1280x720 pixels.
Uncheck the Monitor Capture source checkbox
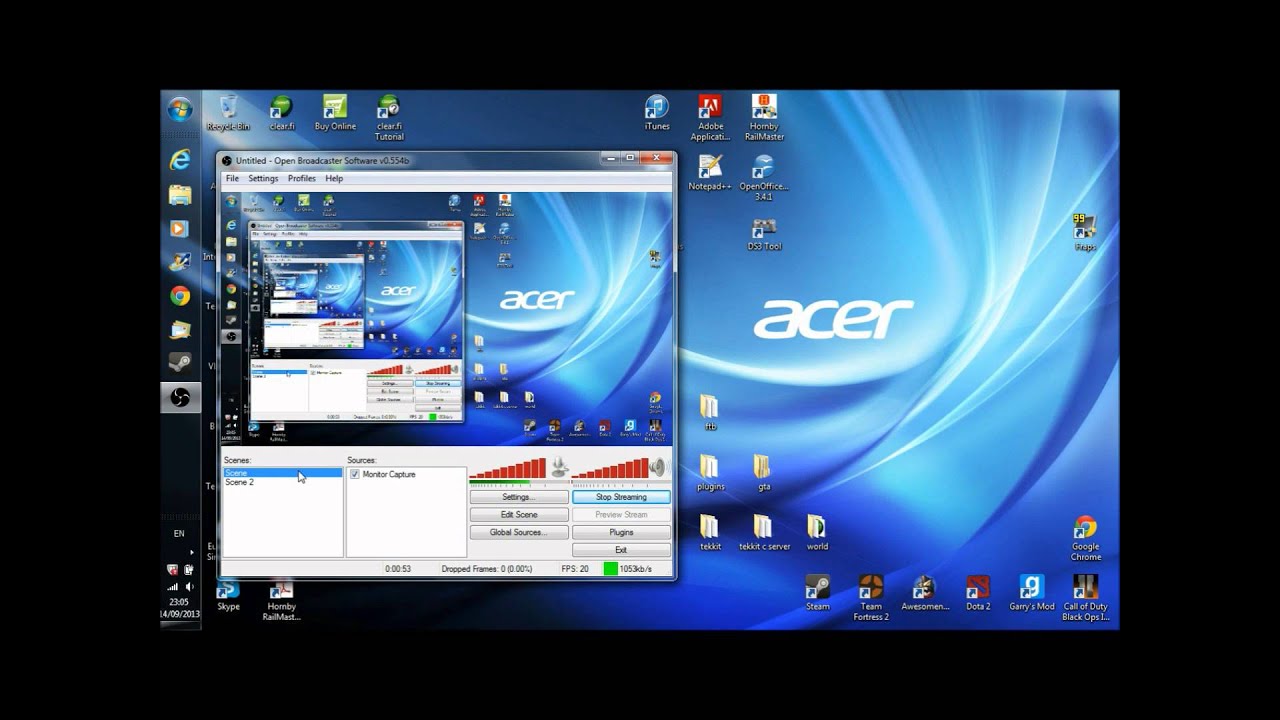355,474
